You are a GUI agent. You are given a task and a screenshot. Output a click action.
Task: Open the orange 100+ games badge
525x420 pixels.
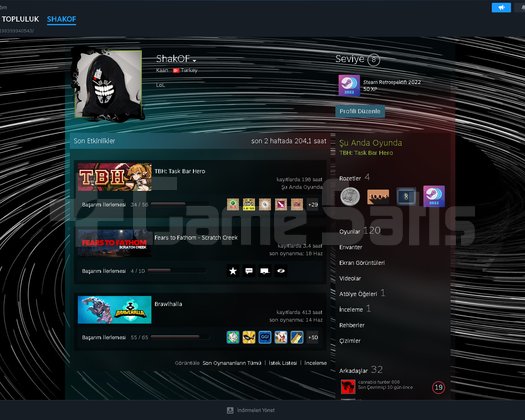point(378,196)
